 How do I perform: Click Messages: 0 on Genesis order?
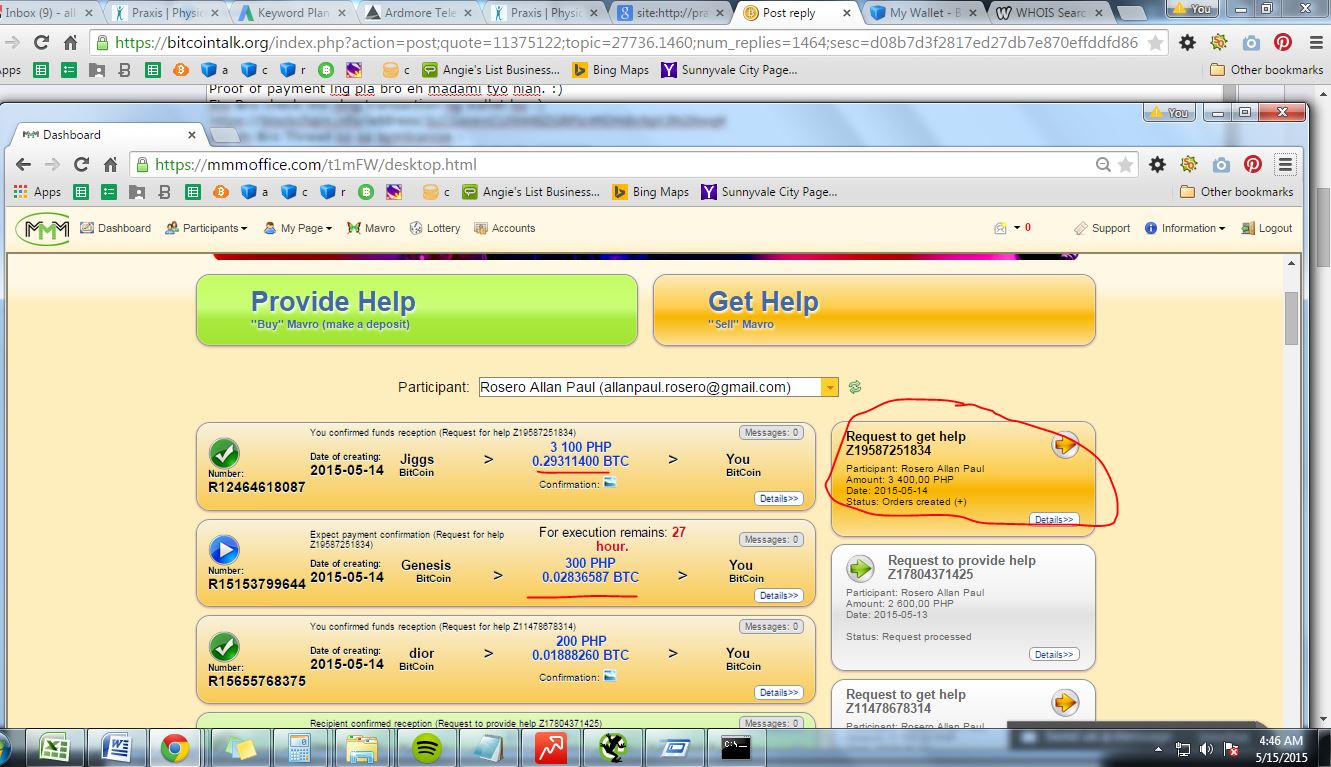771,539
